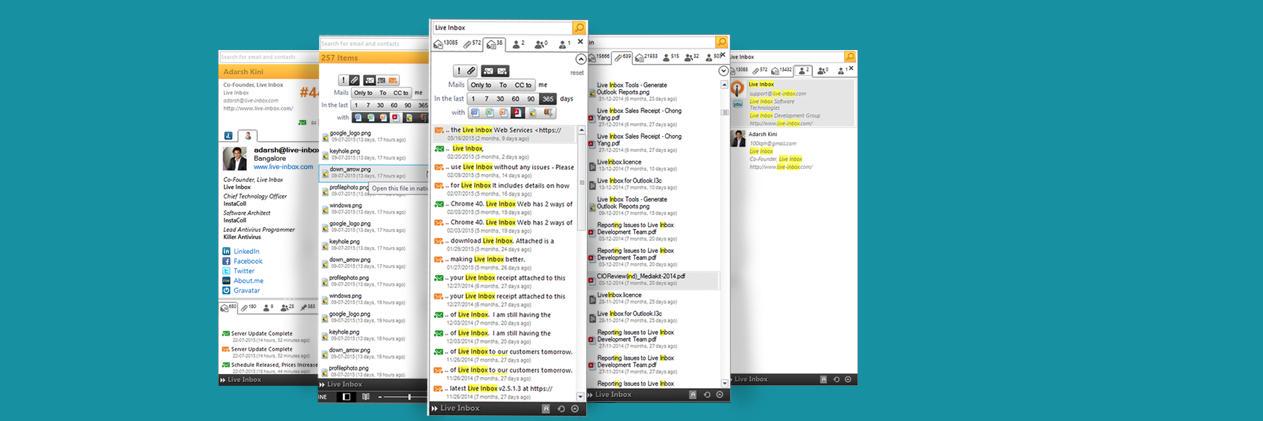The width and height of the screenshot is (1263, 421).
Task: Filter by Word document type in center window
Action: pyautogui.click(x=475, y=113)
